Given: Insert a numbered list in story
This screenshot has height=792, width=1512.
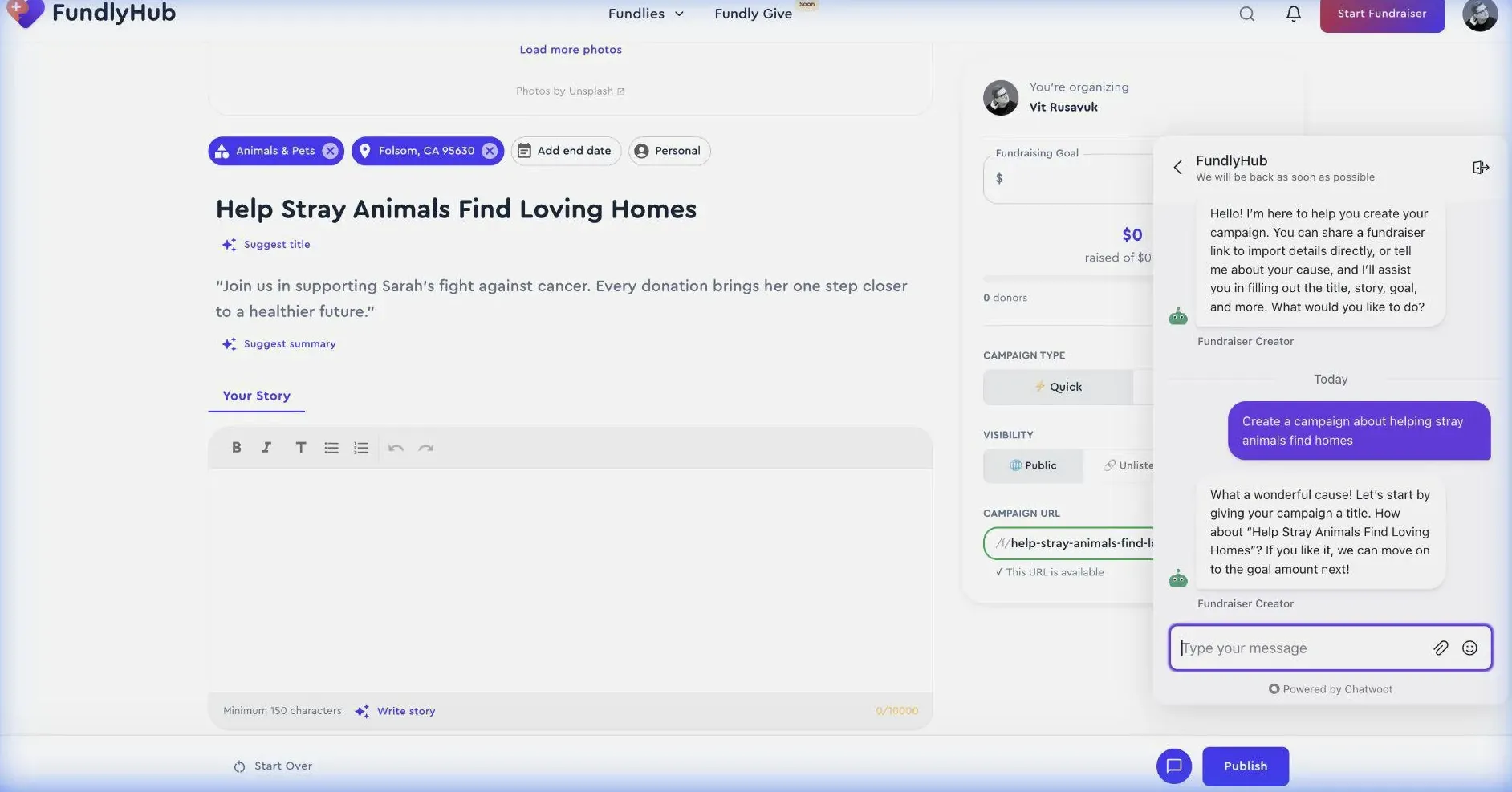Looking at the screenshot, I should click(361, 448).
